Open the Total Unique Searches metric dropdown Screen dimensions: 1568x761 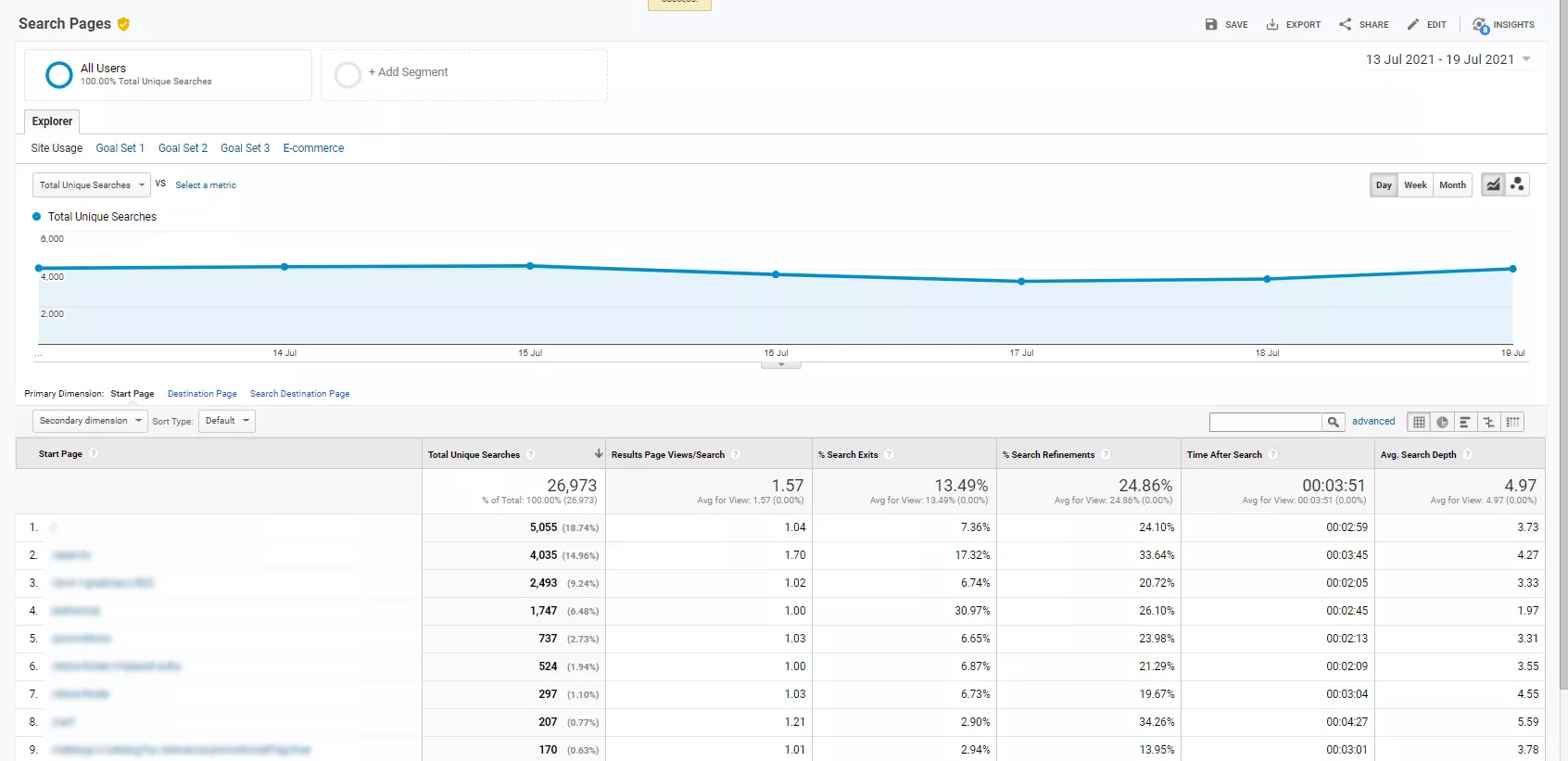coord(92,185)
